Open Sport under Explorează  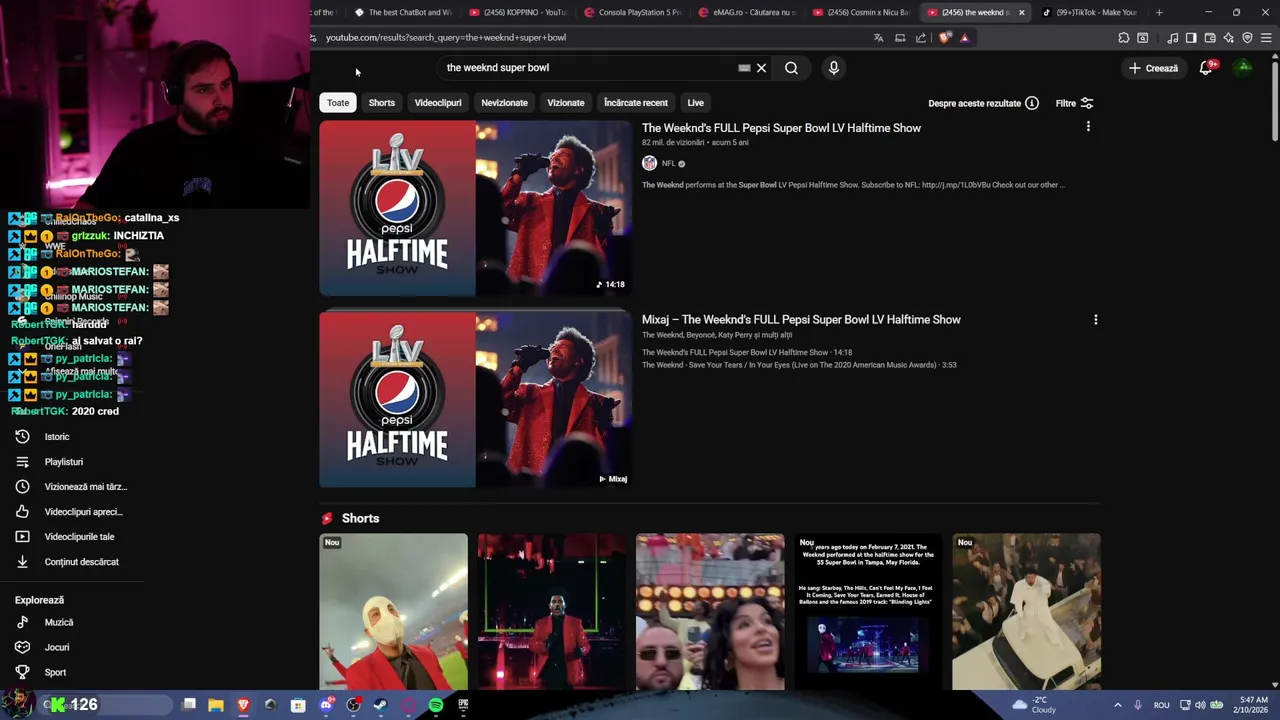click(x=55, y=672)
